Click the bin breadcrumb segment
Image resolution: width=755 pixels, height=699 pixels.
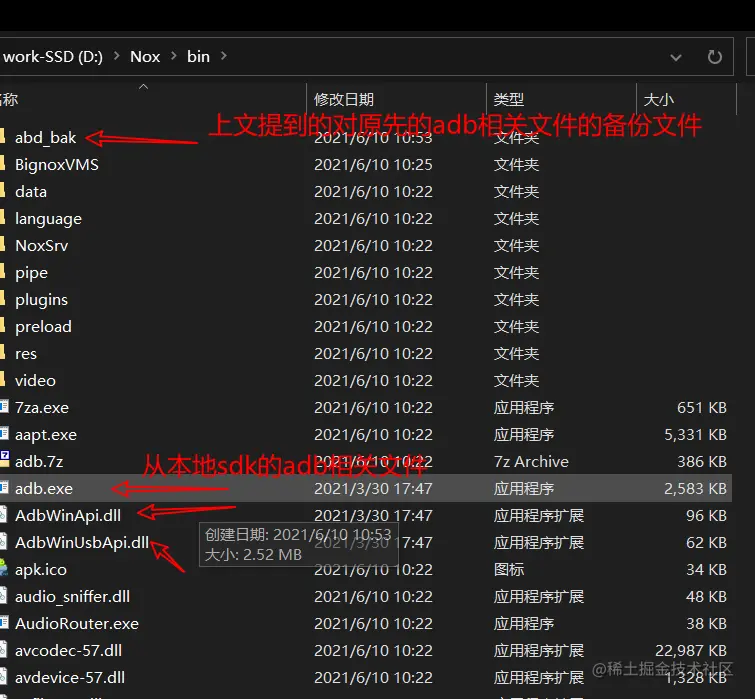click(x=198, y=57)
